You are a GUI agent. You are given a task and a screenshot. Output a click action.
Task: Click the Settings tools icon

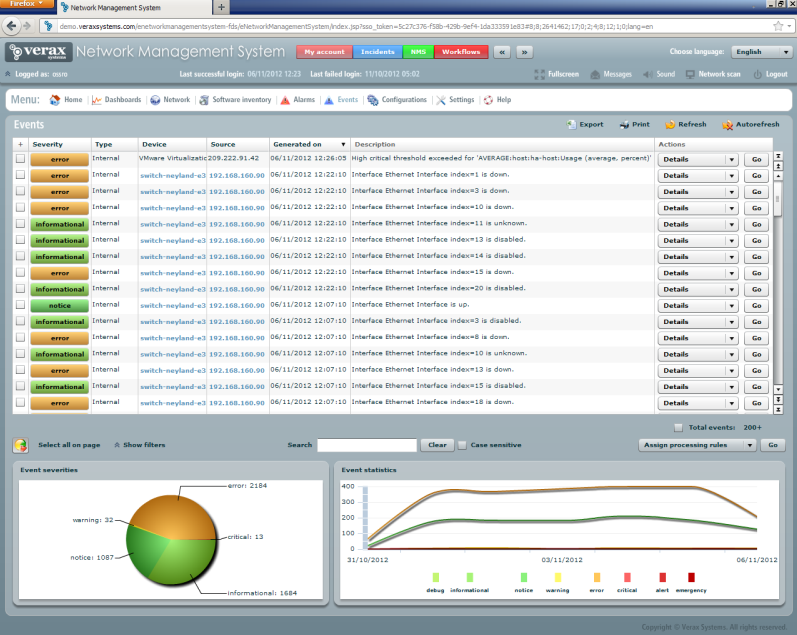click(x=441, y=100)
